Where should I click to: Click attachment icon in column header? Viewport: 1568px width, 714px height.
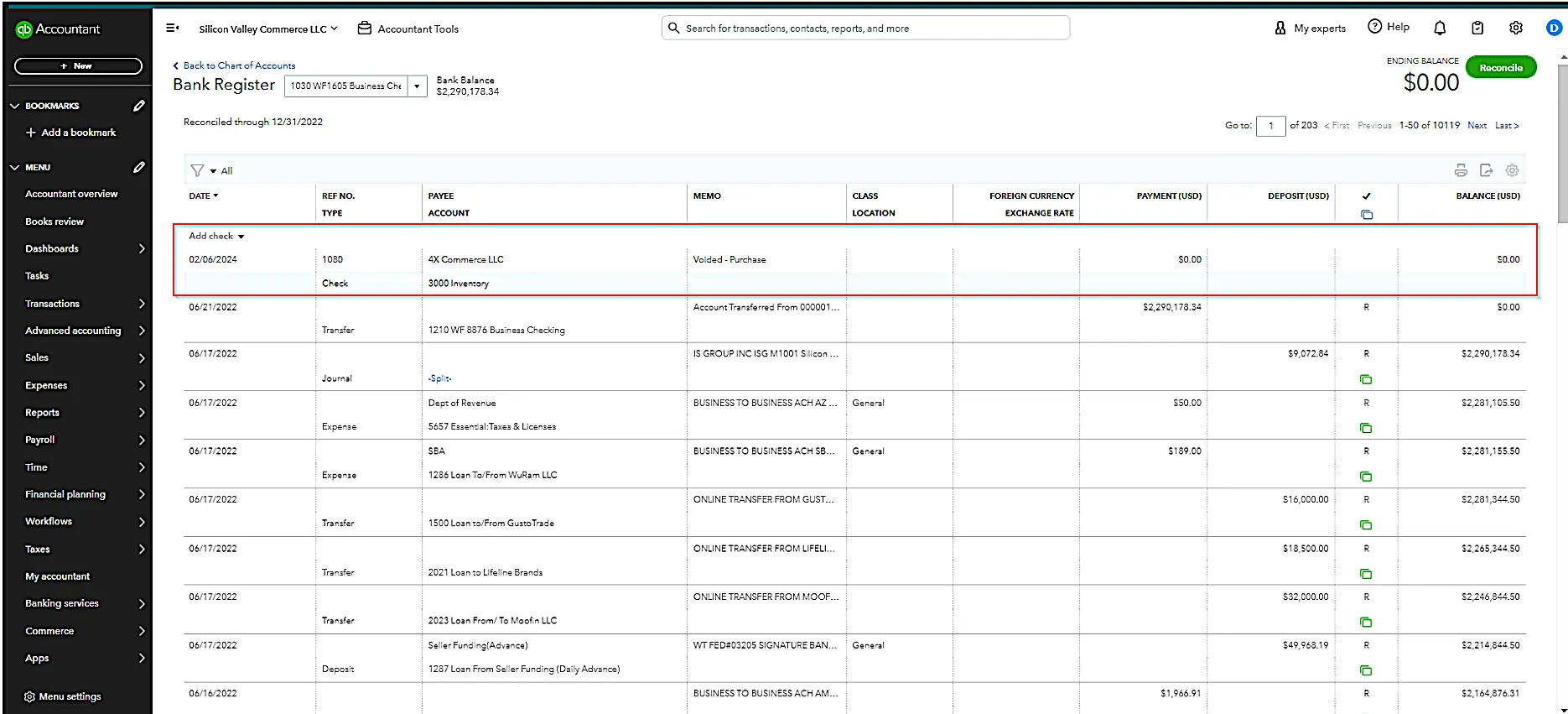(x=1367, y=215)
